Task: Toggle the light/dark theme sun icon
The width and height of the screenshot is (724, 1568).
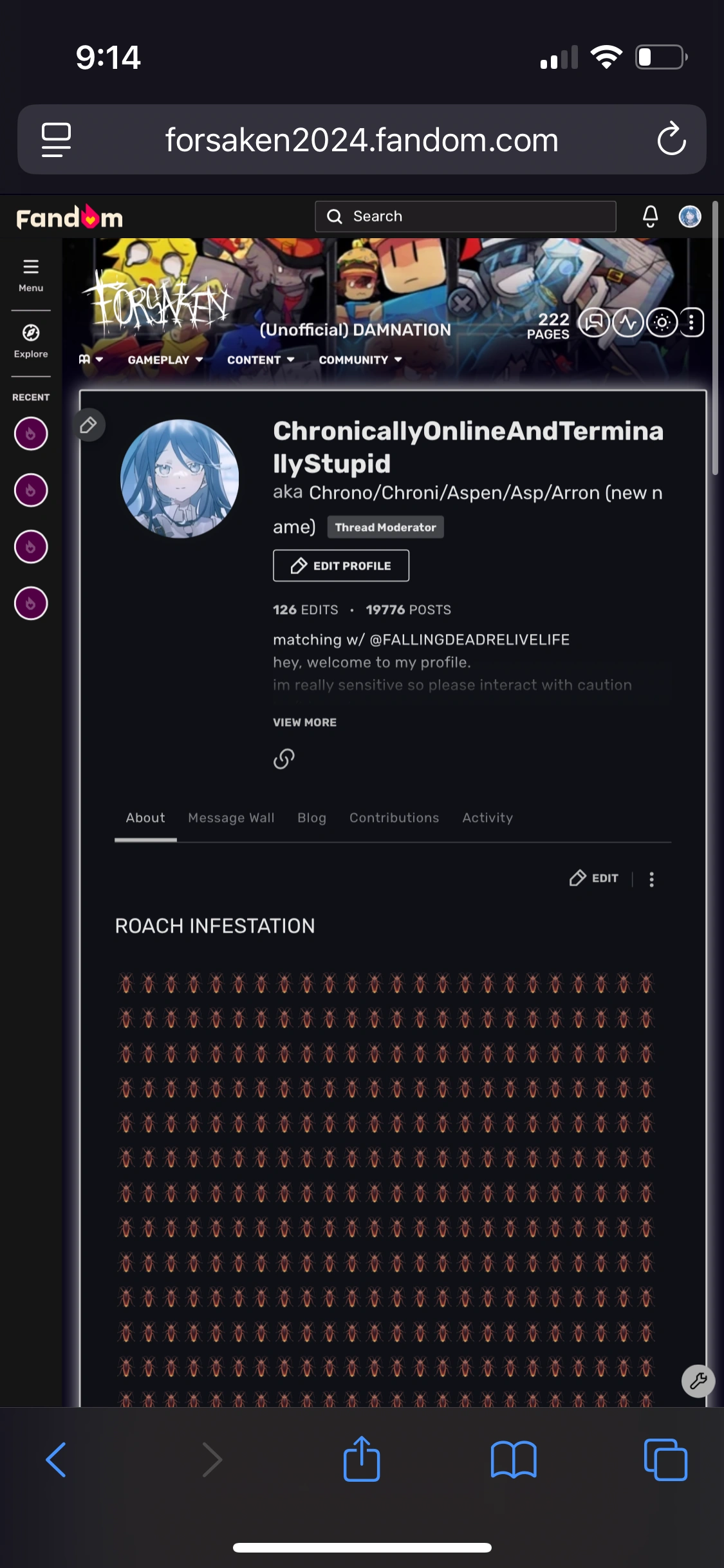Action: click(x=662, y=322)
